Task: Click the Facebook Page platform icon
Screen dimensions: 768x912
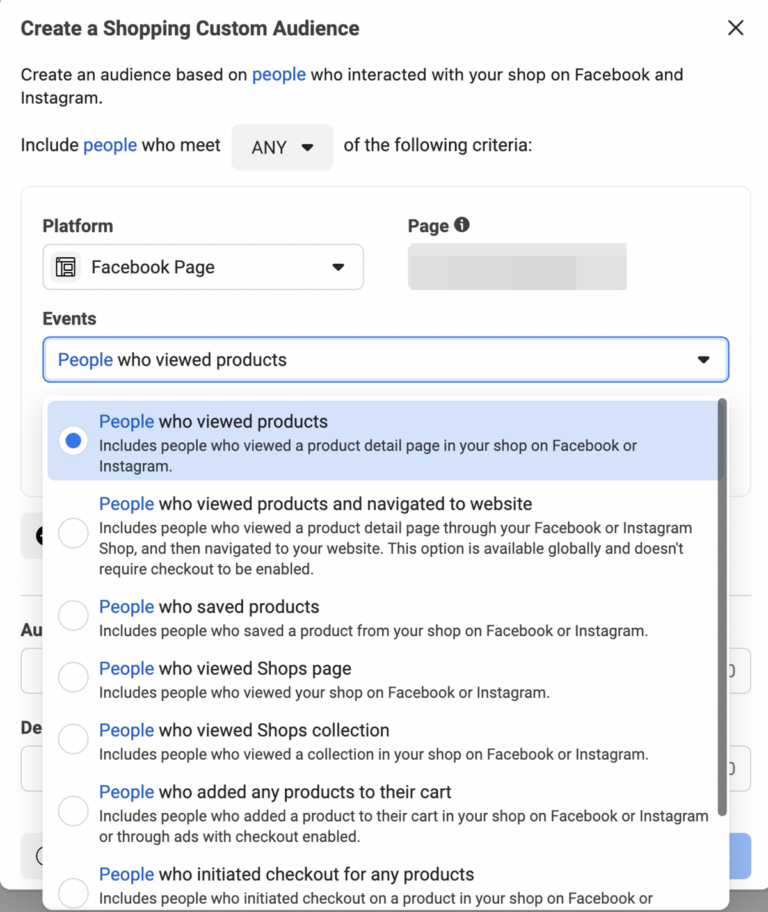Action: [x=66, y=267]
